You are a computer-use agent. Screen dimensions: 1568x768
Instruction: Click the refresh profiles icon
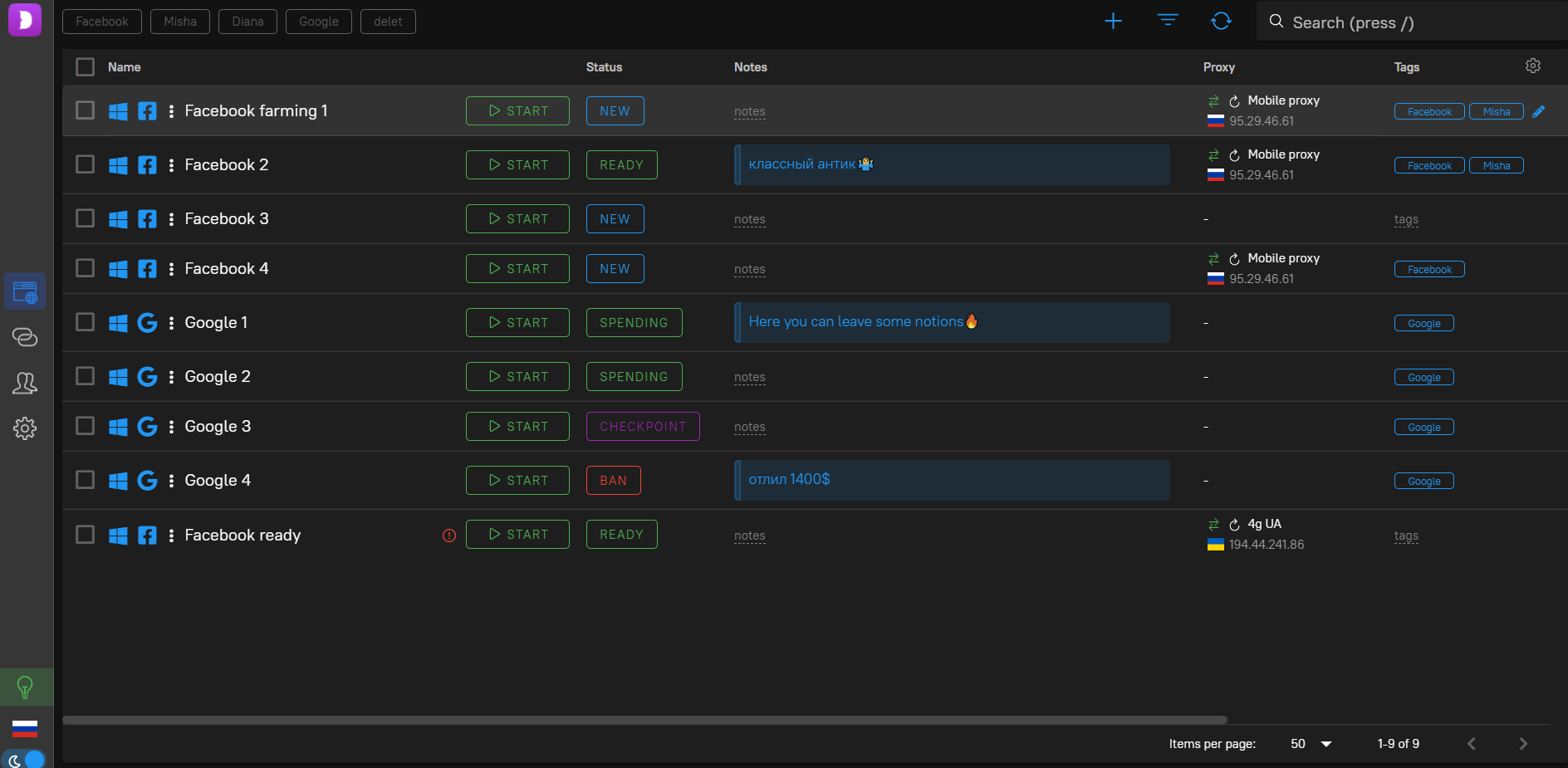point(1221,21)
